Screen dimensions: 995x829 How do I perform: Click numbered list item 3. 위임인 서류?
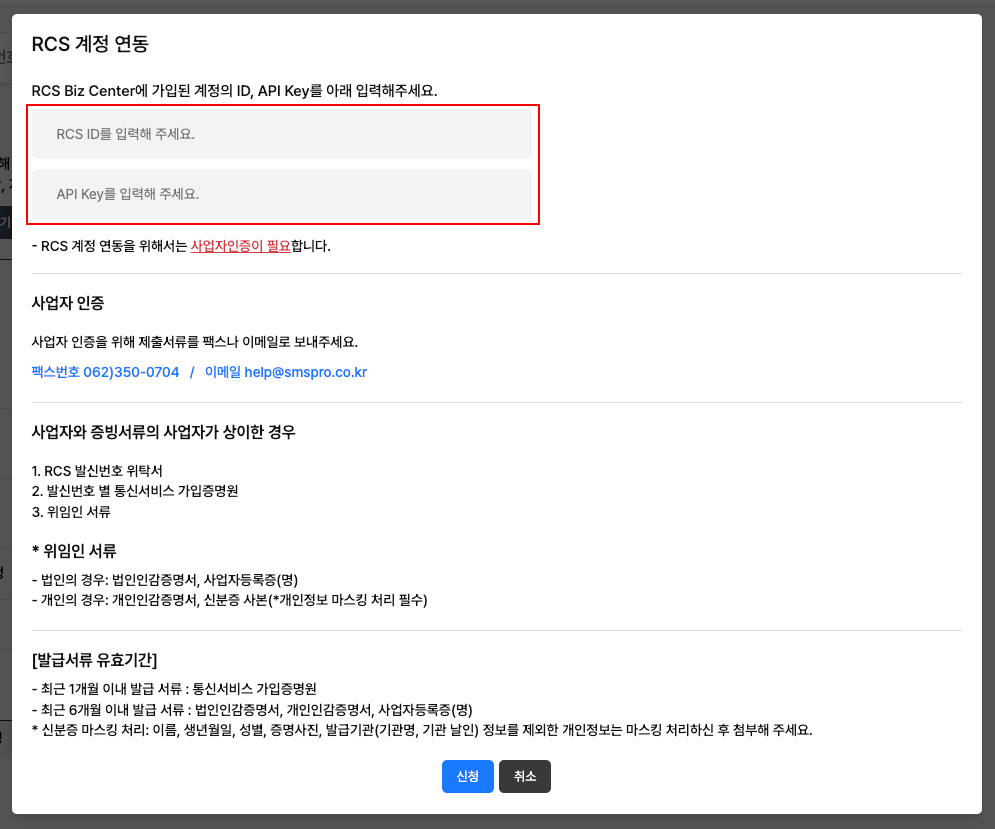71,512
